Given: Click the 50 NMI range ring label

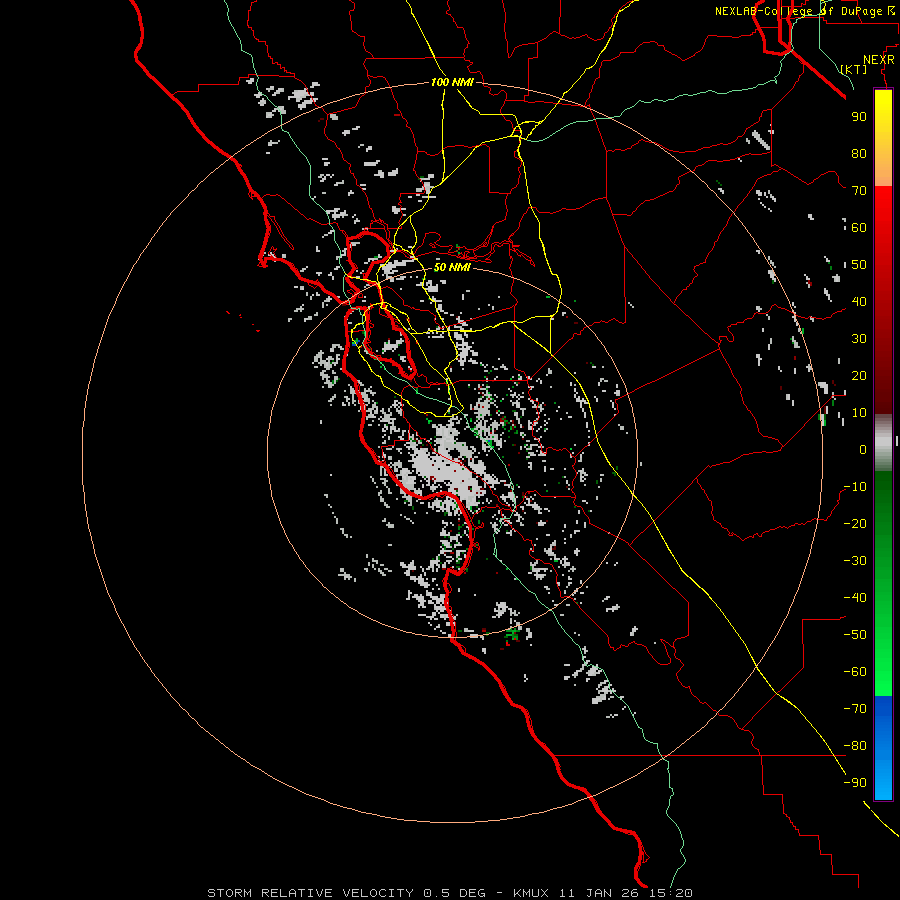Looking at the screenshot, I should [452, 267].
